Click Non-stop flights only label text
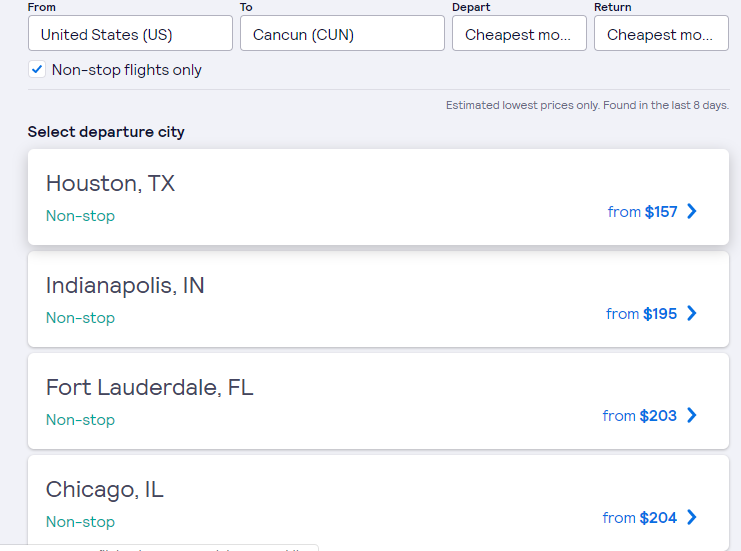This screenshot has height=551, width=741. point(127,70)
